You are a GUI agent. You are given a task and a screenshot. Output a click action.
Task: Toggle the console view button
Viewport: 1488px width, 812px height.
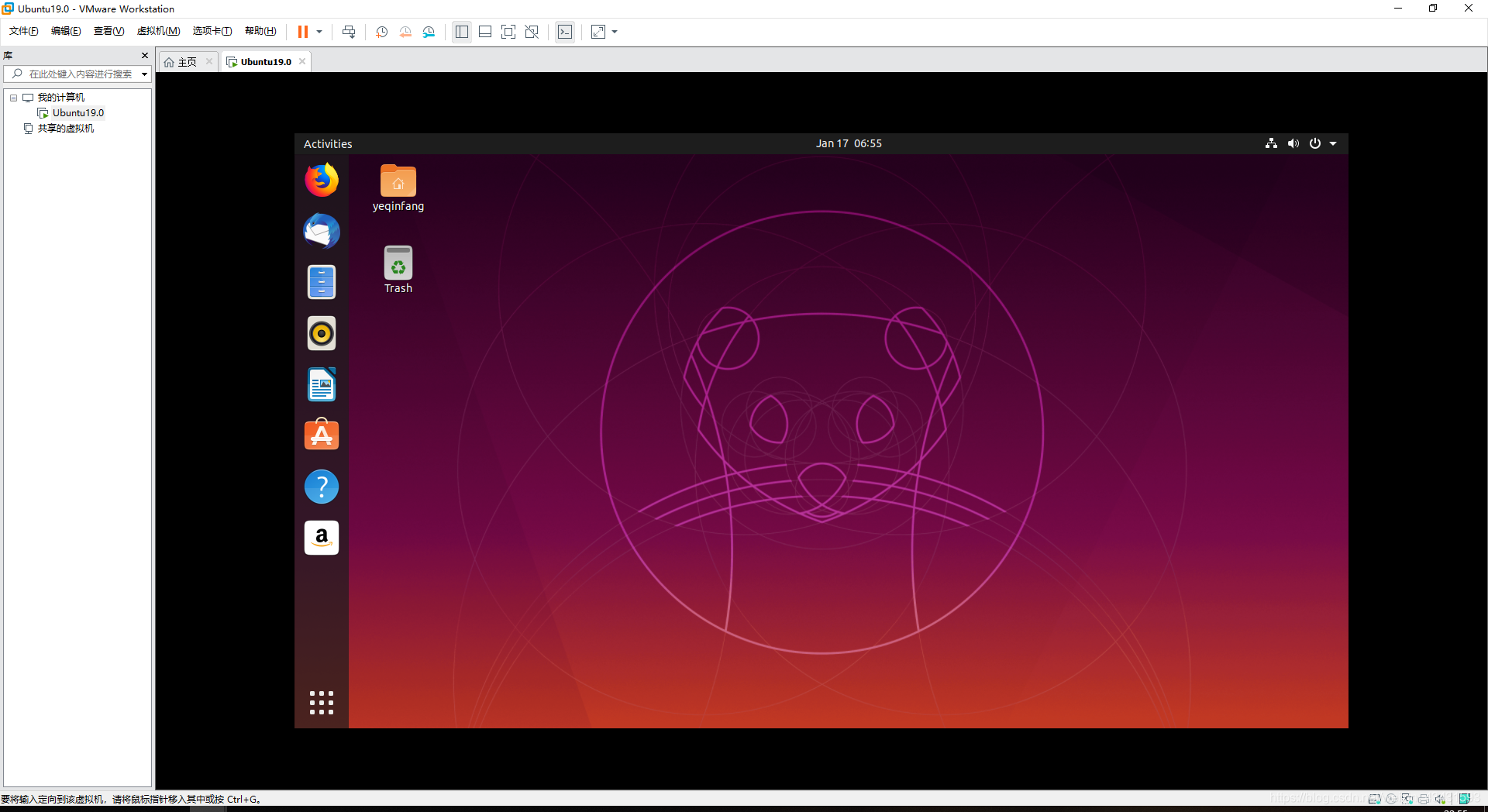pos(565,32)
